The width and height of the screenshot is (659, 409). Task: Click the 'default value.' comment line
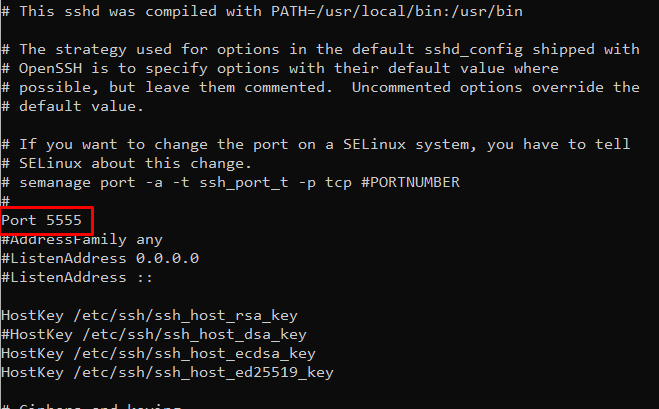[x=72, y=106]
